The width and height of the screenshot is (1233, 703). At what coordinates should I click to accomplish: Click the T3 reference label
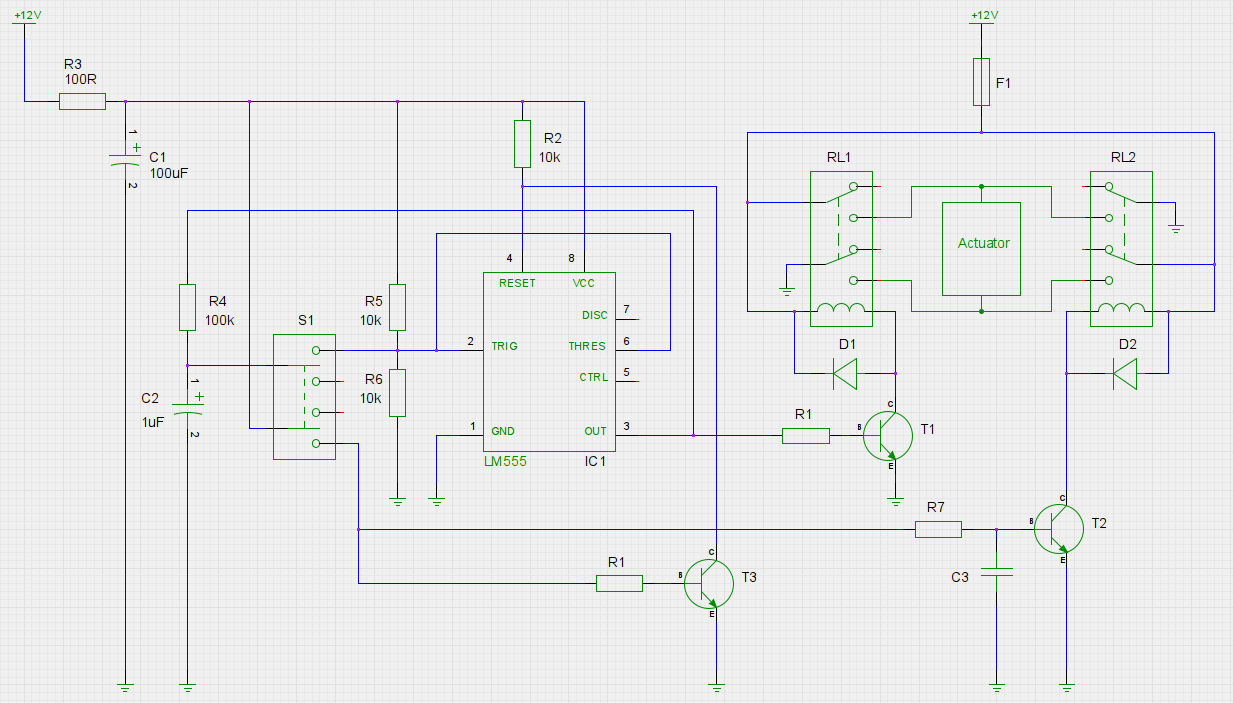[x=749, y=577]
